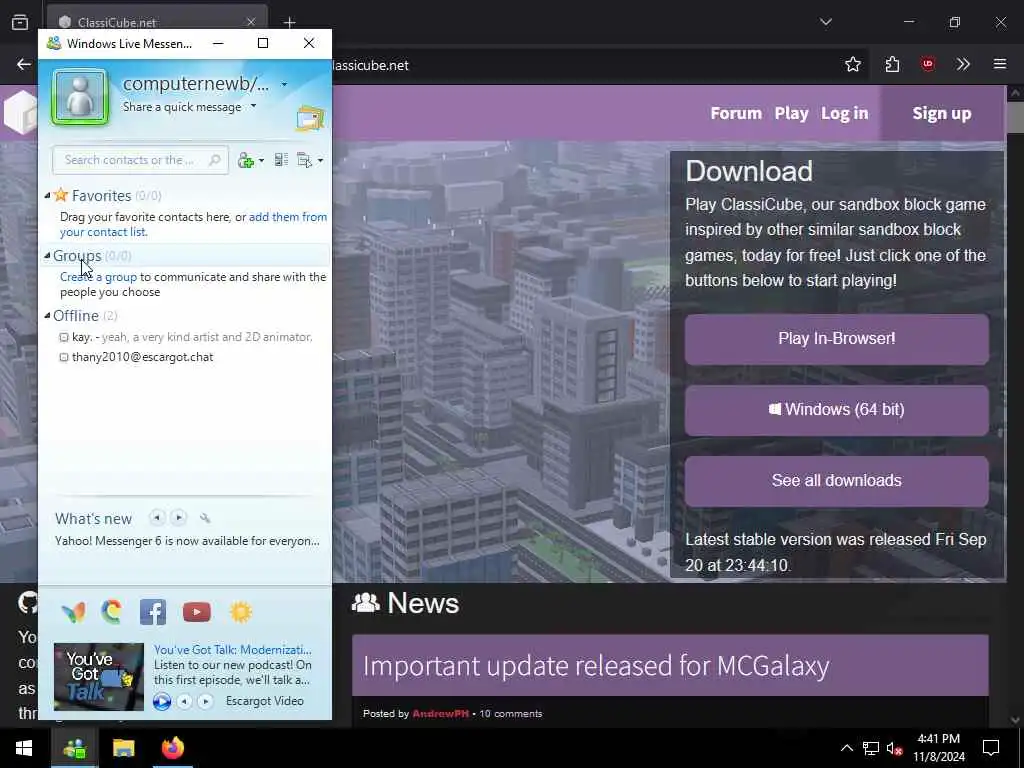Open the YouTube icon in Messenger

click(x=197, y=612)
